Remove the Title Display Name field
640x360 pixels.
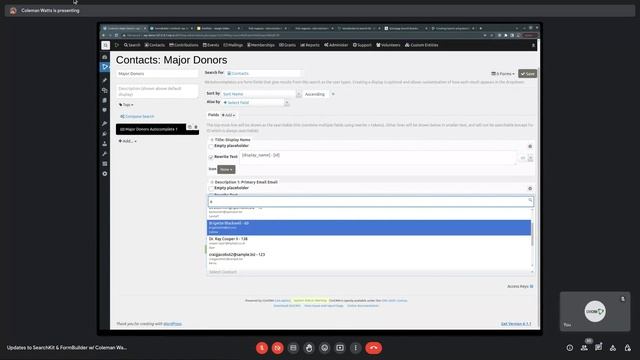click(x=530, y=146)
